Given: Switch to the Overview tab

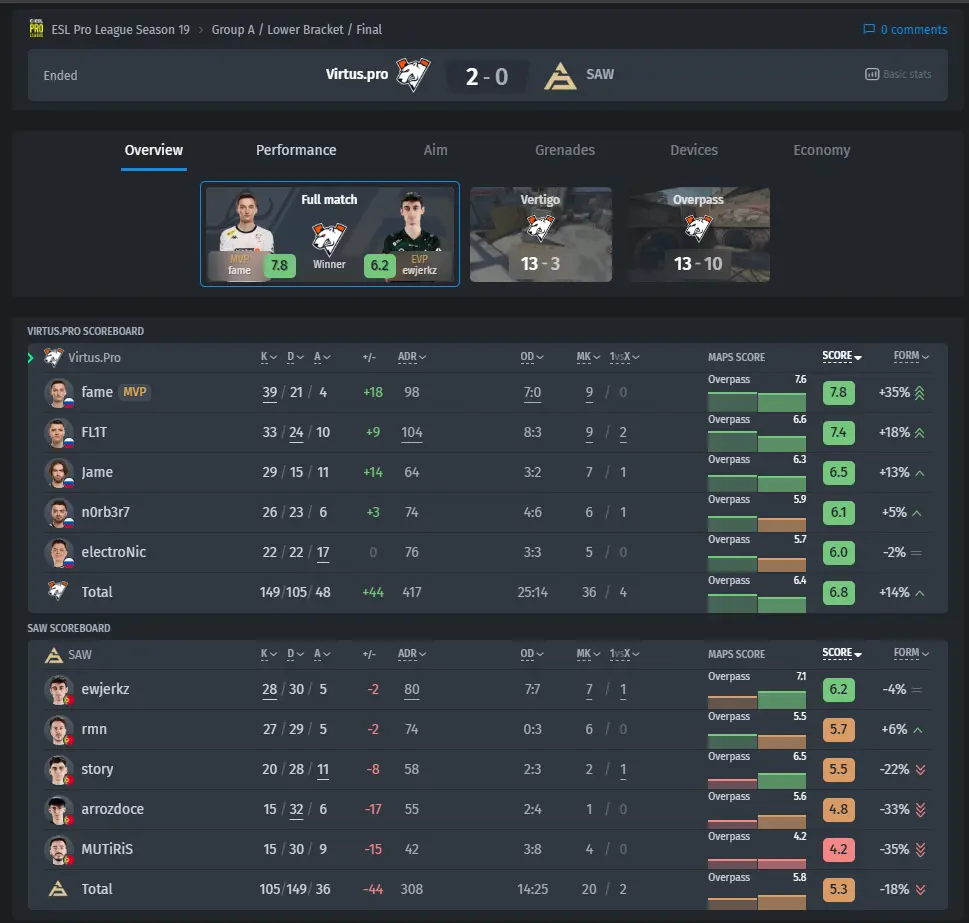Looking at the screenshot, I should pos(154,151).
